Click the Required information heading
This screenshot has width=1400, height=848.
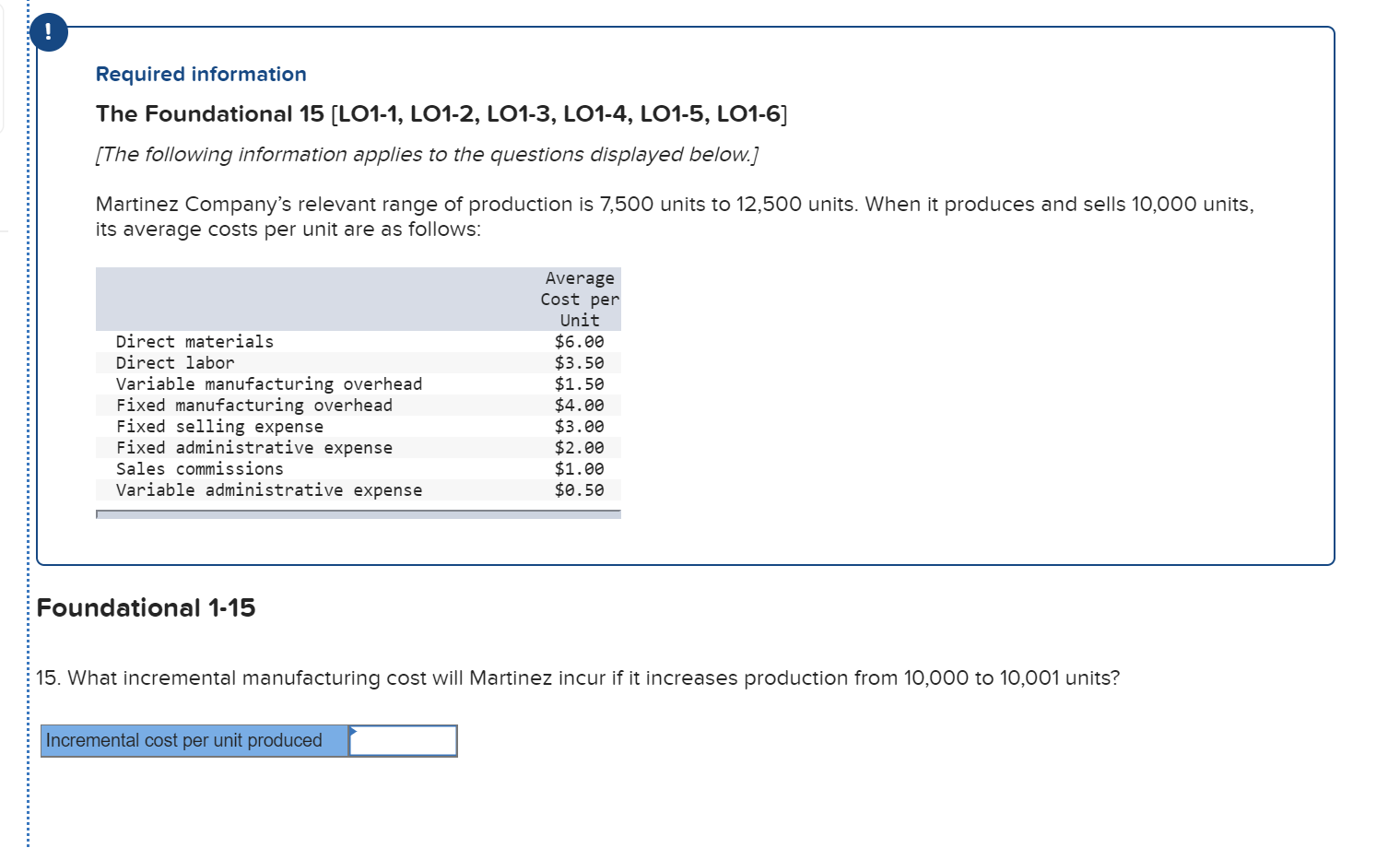[x=201, y=74]
